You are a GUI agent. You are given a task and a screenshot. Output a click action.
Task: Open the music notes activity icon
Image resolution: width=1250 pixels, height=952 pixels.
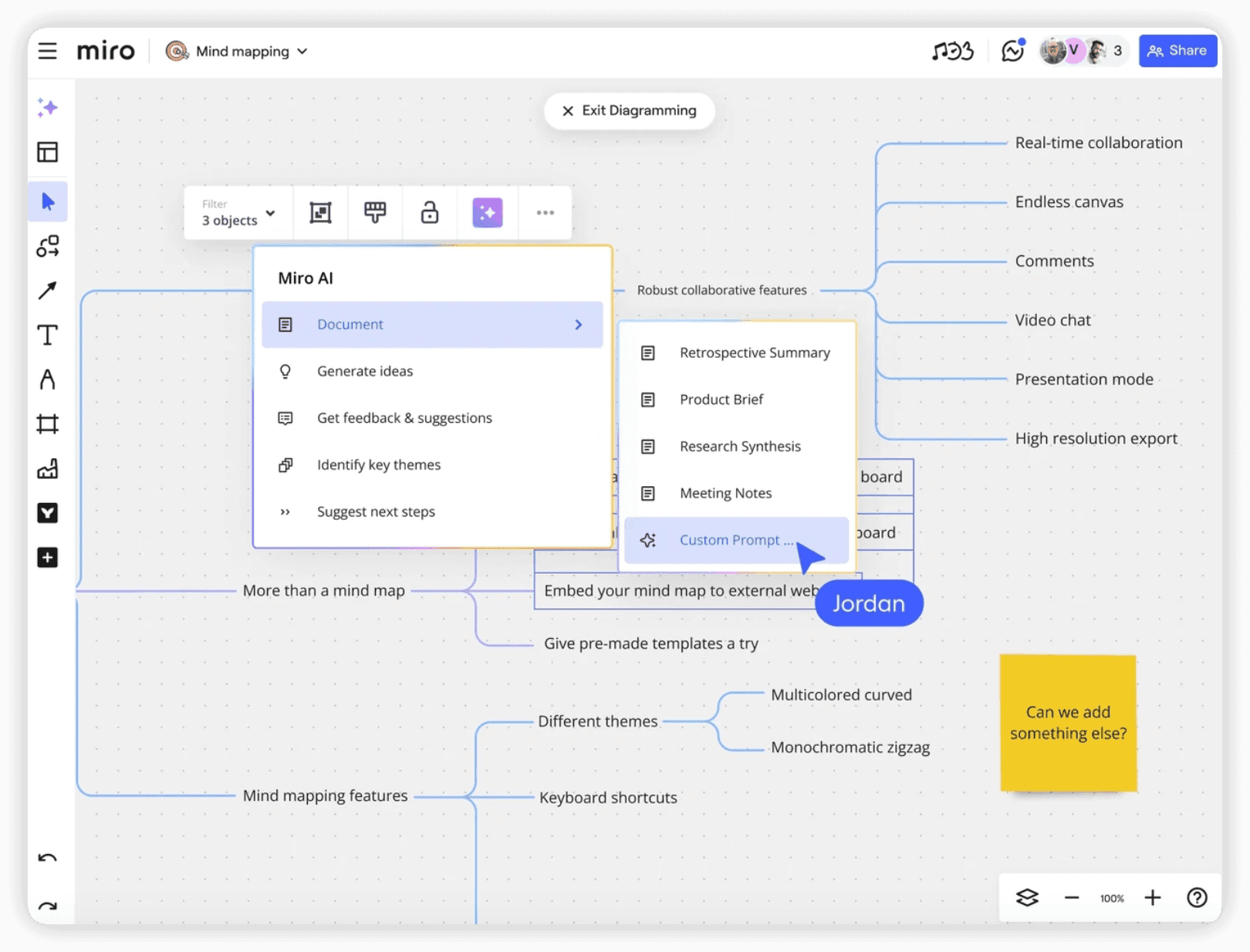(953, 51)
